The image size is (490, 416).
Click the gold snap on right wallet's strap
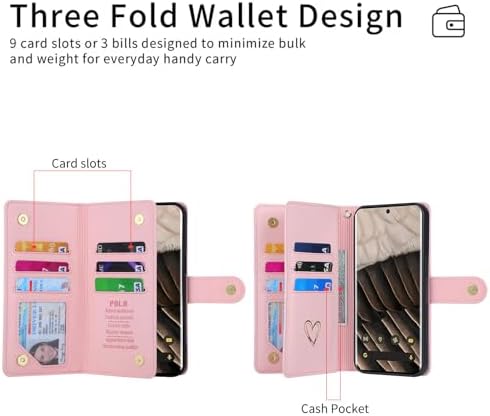tap(473, 290)
